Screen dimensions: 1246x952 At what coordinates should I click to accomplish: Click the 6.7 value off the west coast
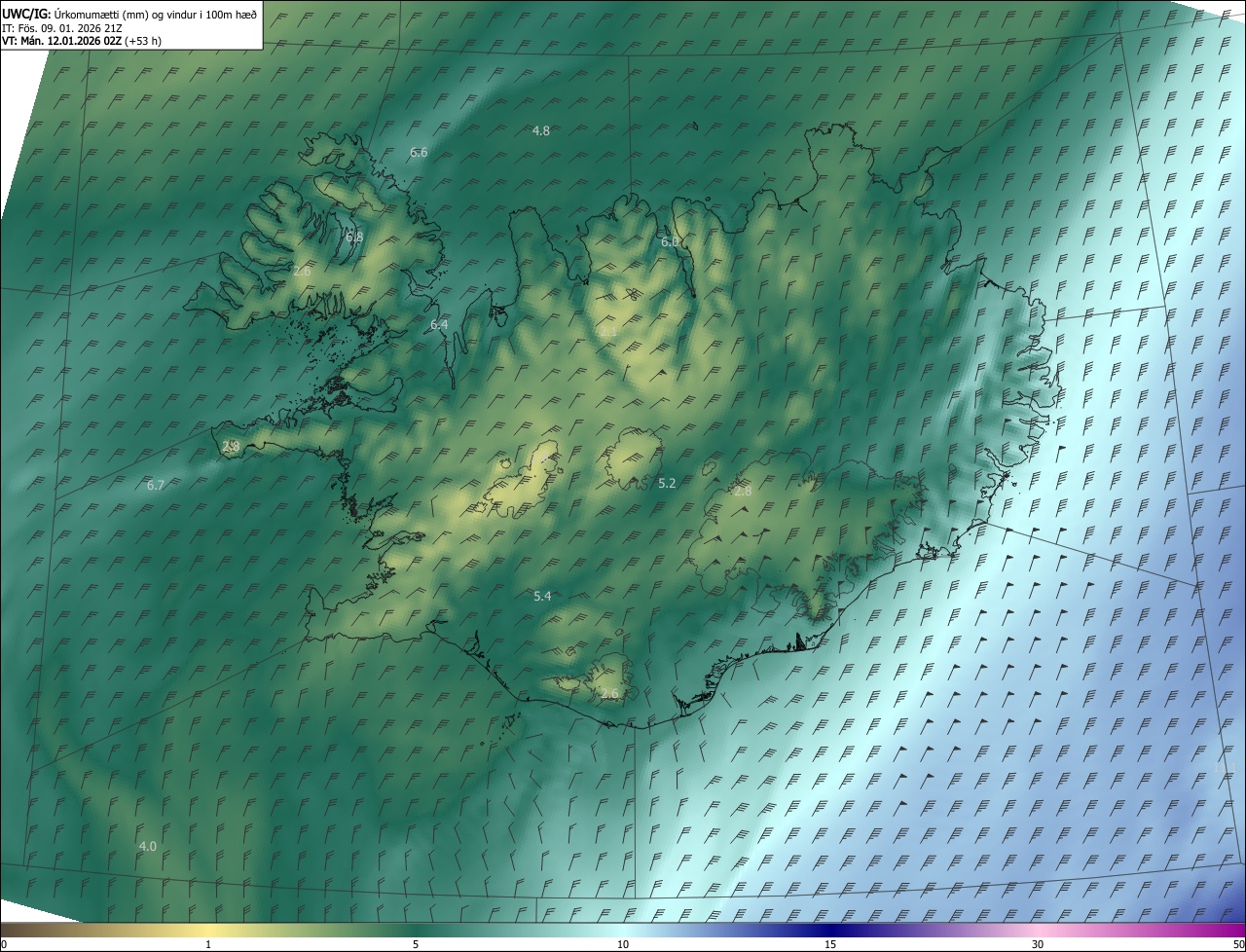pos(155,486)
